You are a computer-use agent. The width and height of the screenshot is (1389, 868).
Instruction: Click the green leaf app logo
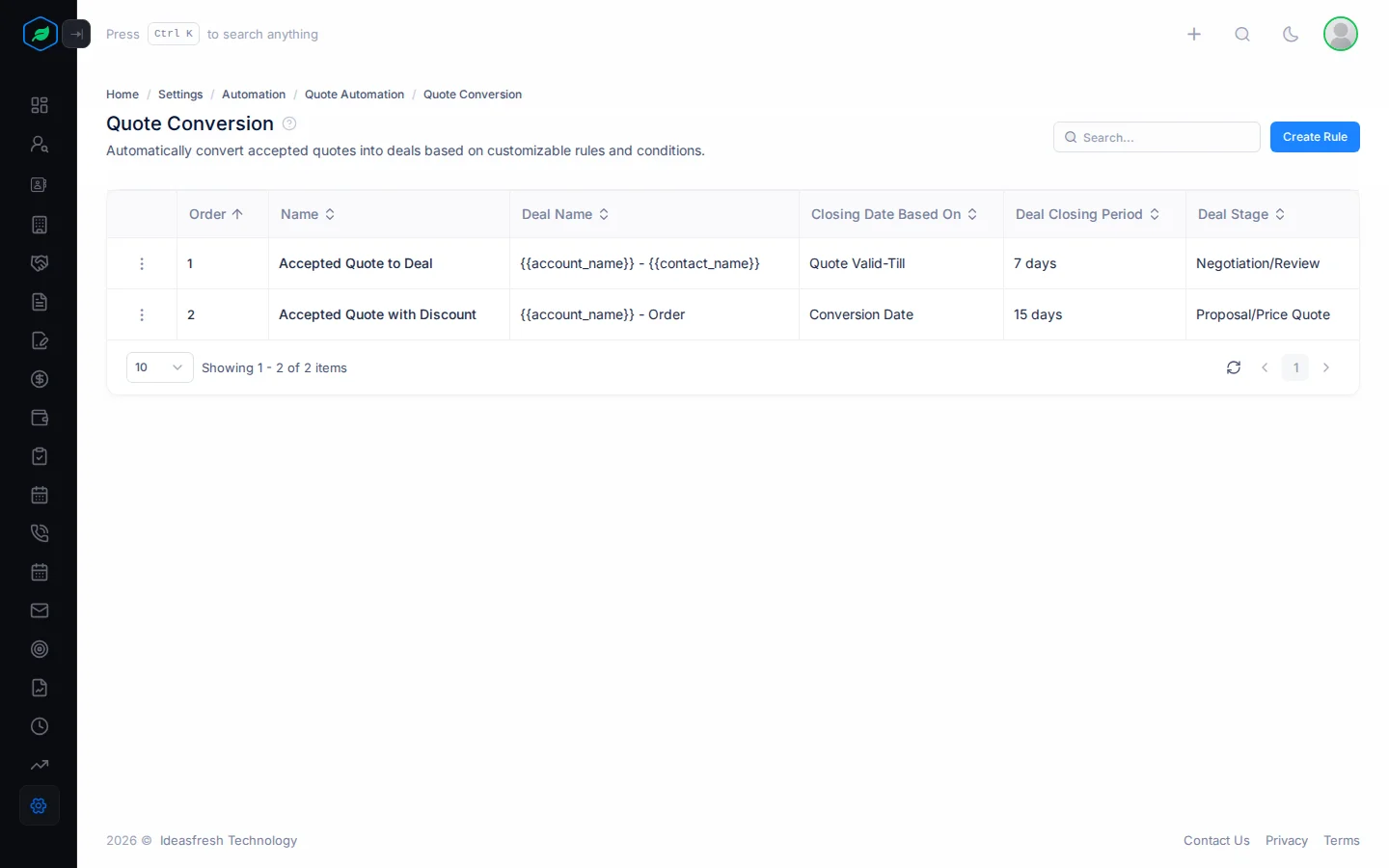[41, 34]
